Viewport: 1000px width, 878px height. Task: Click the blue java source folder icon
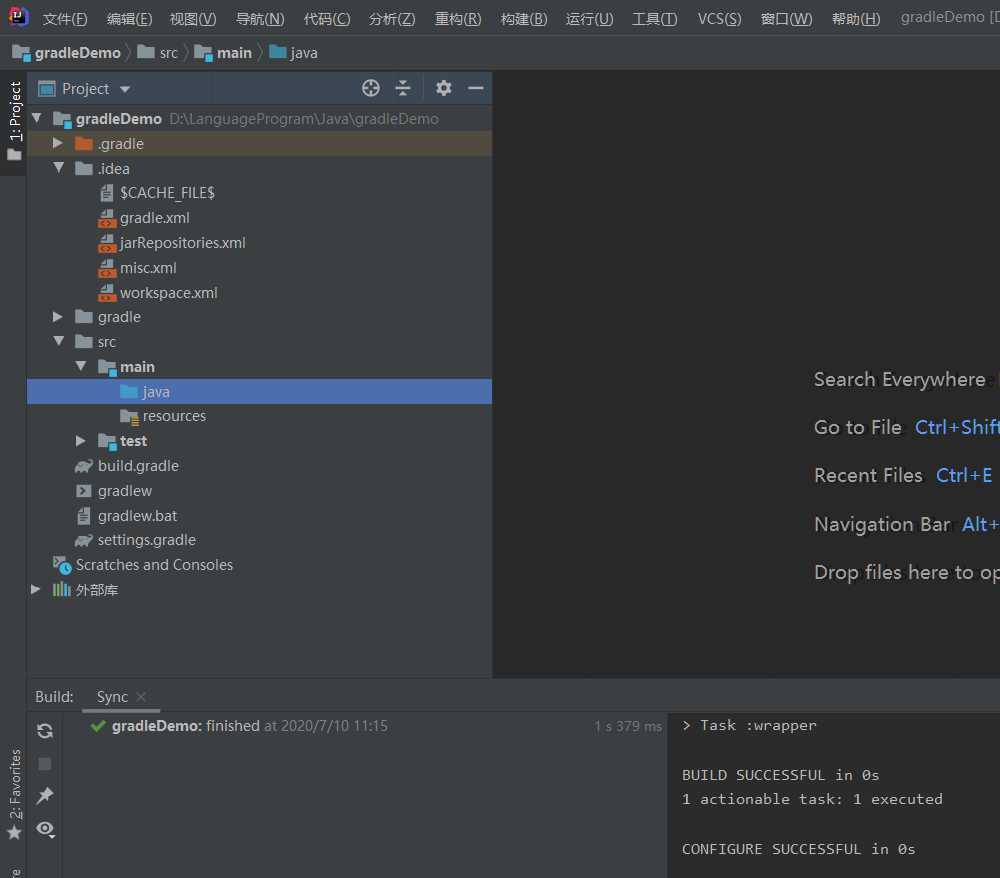[129, 391]
